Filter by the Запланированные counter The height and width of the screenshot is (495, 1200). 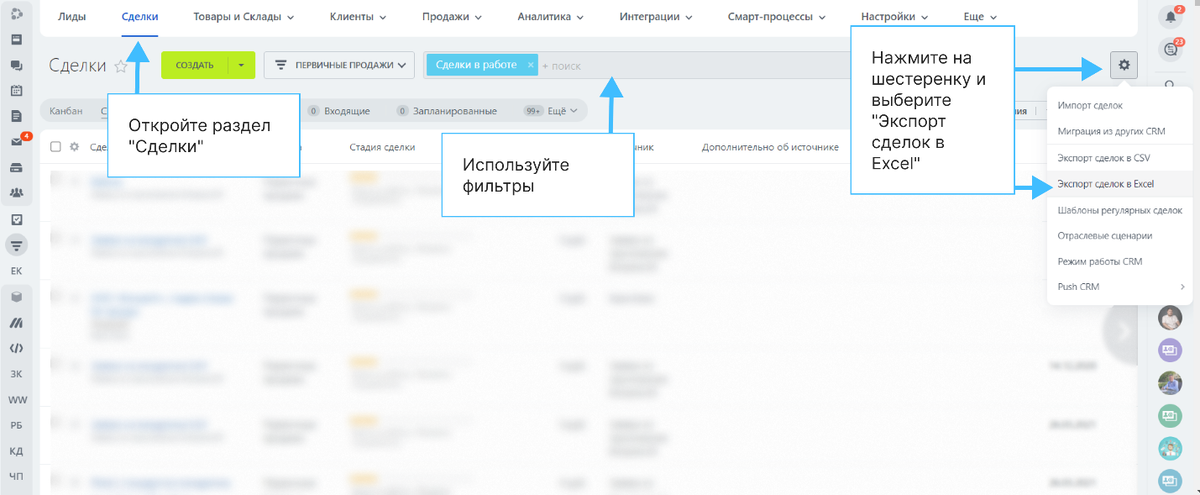446,111
